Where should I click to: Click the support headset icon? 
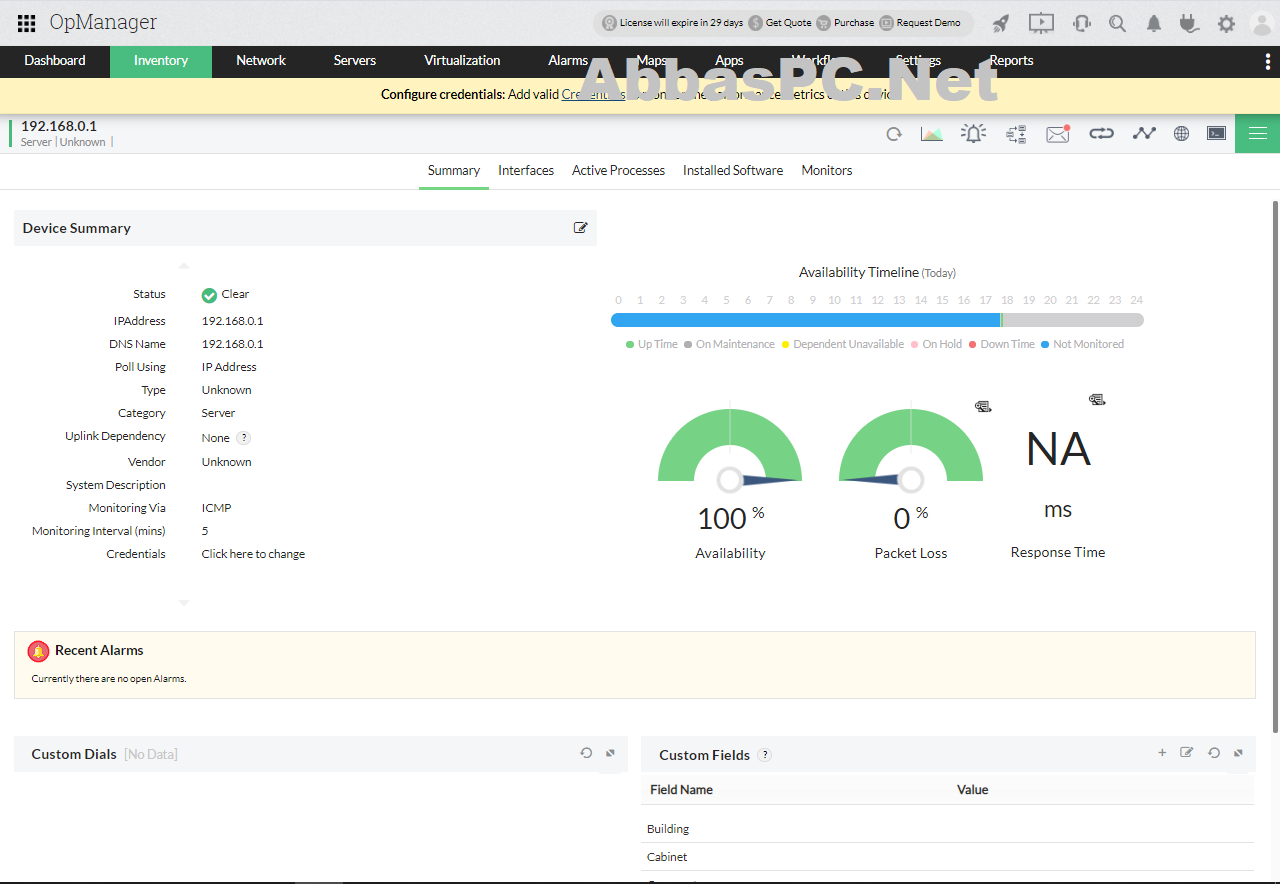[1081, 23]
